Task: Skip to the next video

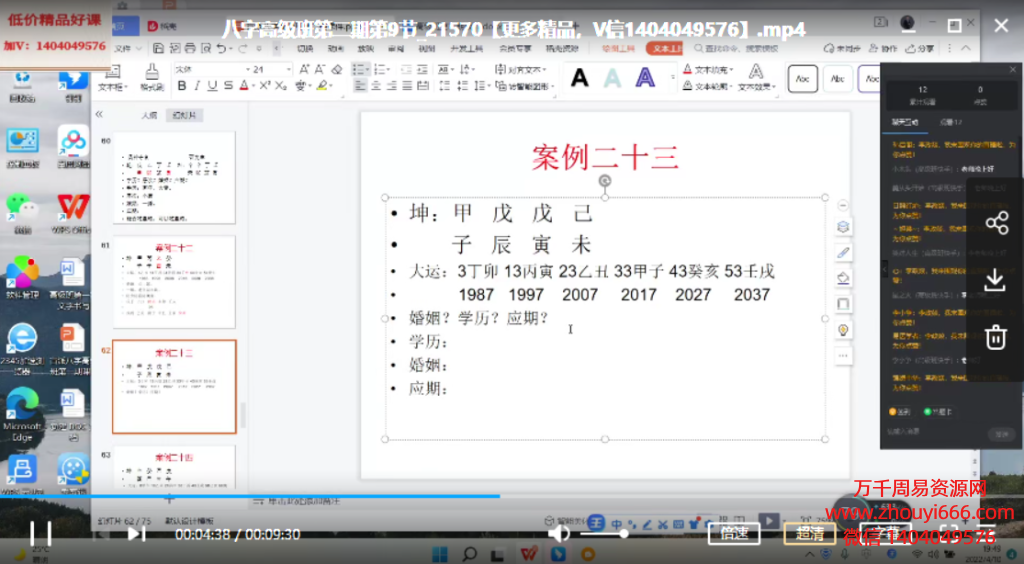Action: click(x=135, y=534)
